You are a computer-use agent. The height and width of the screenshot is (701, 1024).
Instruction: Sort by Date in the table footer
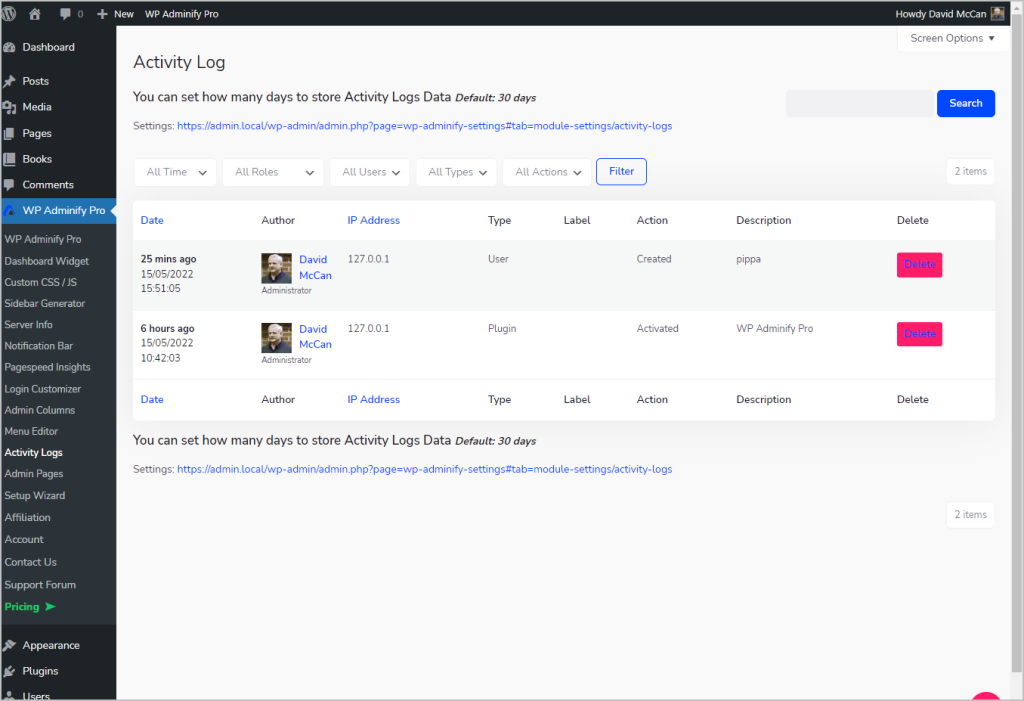152,399
